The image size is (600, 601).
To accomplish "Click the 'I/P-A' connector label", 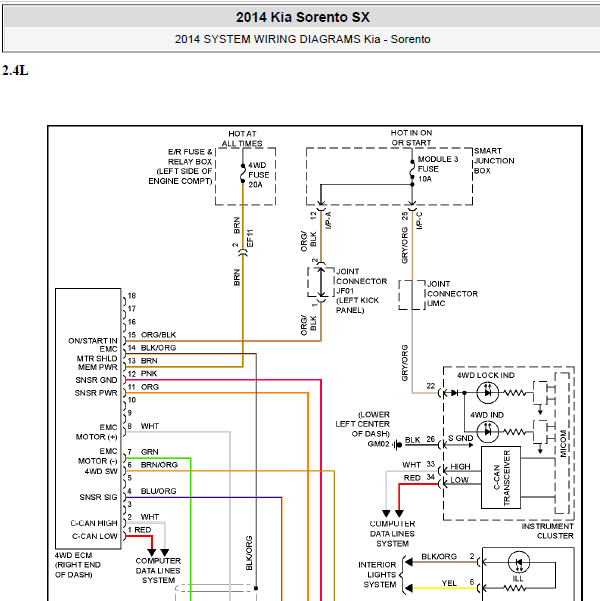I will coord(328,220).
